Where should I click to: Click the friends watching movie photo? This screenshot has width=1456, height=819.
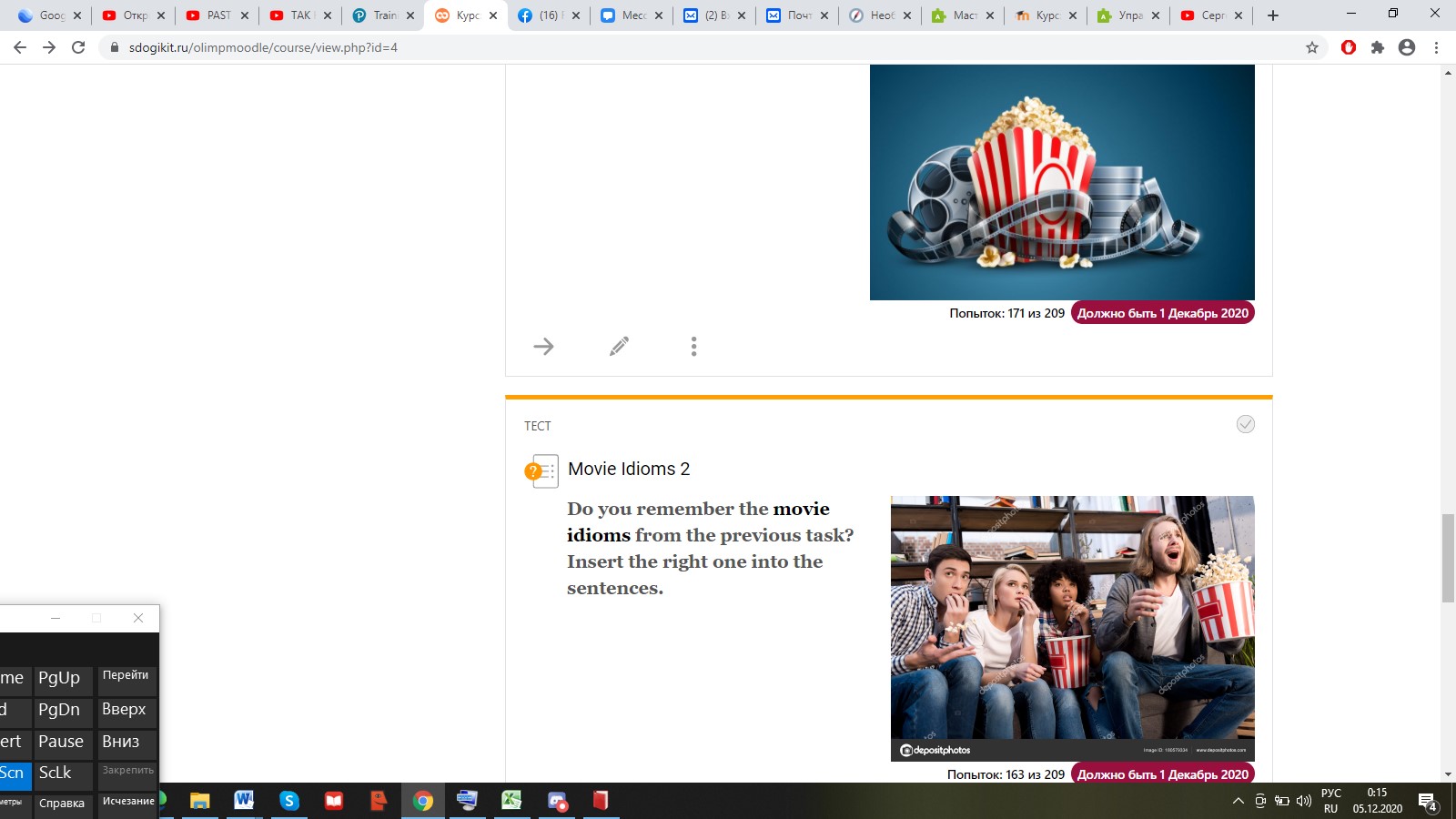click(x=1072, y=628)
